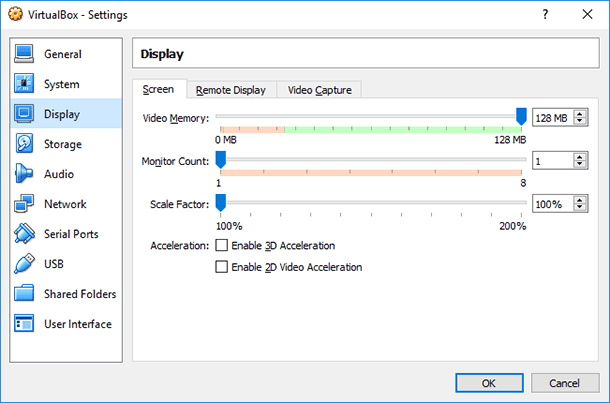Click the 200% scale maximum label
The height and width of the screenshot is (403, 610).
513,226
